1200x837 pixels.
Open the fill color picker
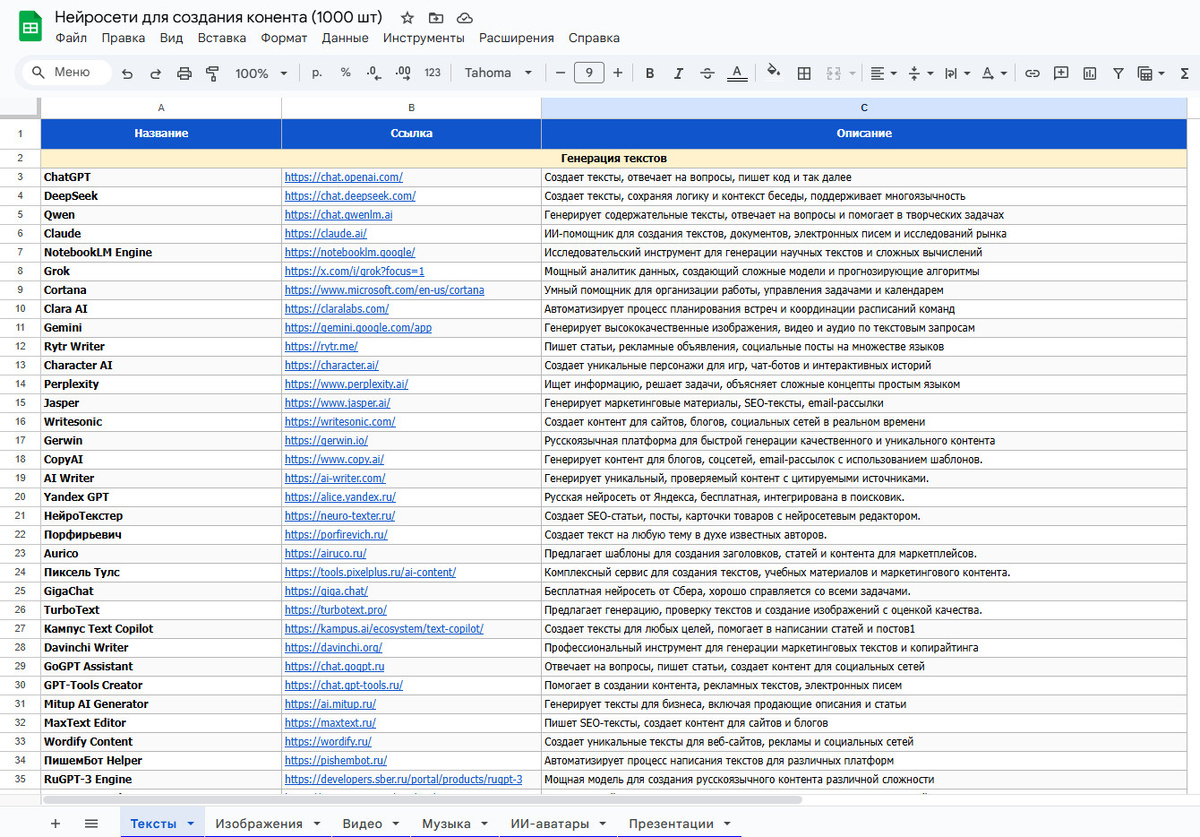click(772, 73)
